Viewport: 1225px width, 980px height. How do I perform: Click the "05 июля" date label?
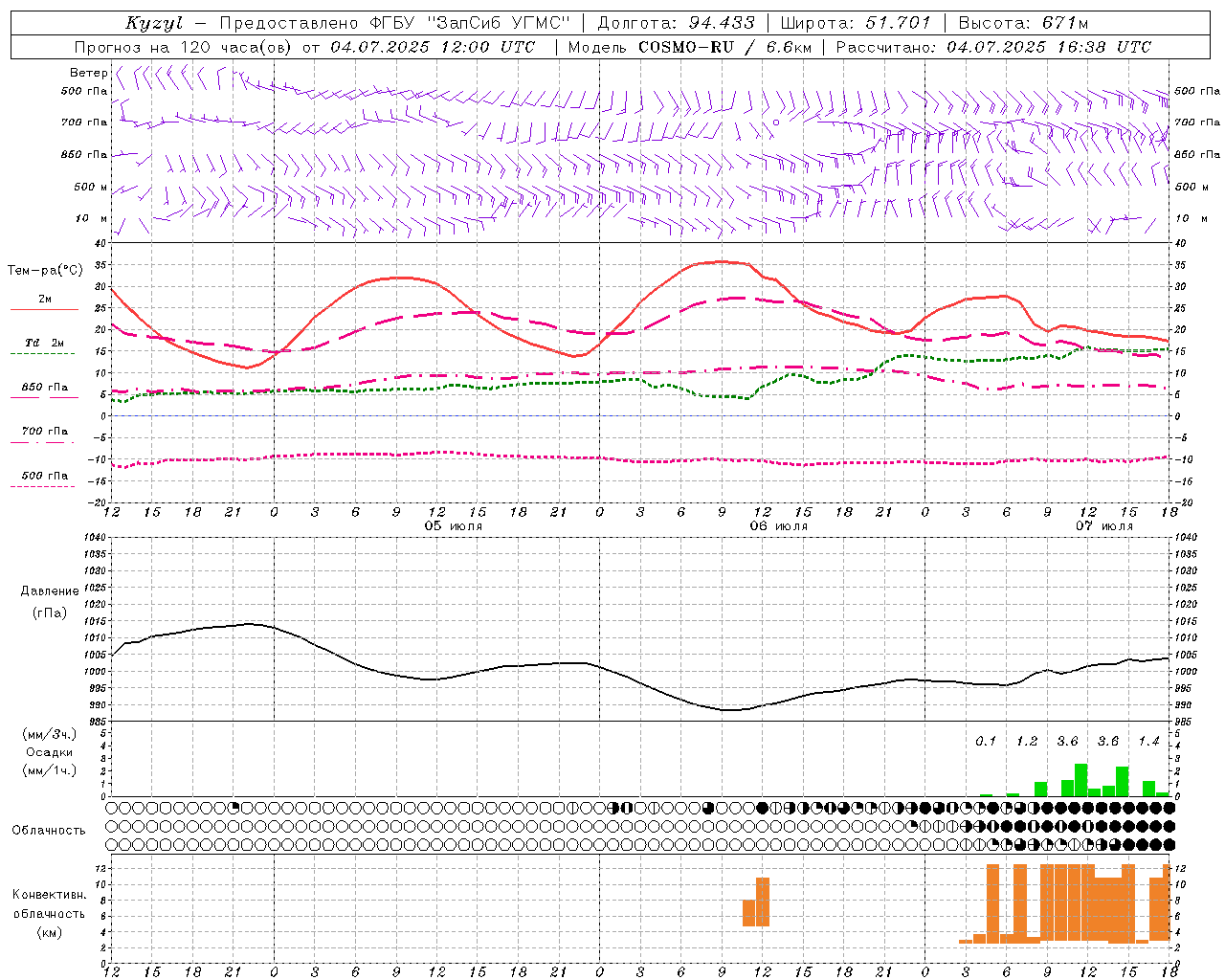coord(454,525)
